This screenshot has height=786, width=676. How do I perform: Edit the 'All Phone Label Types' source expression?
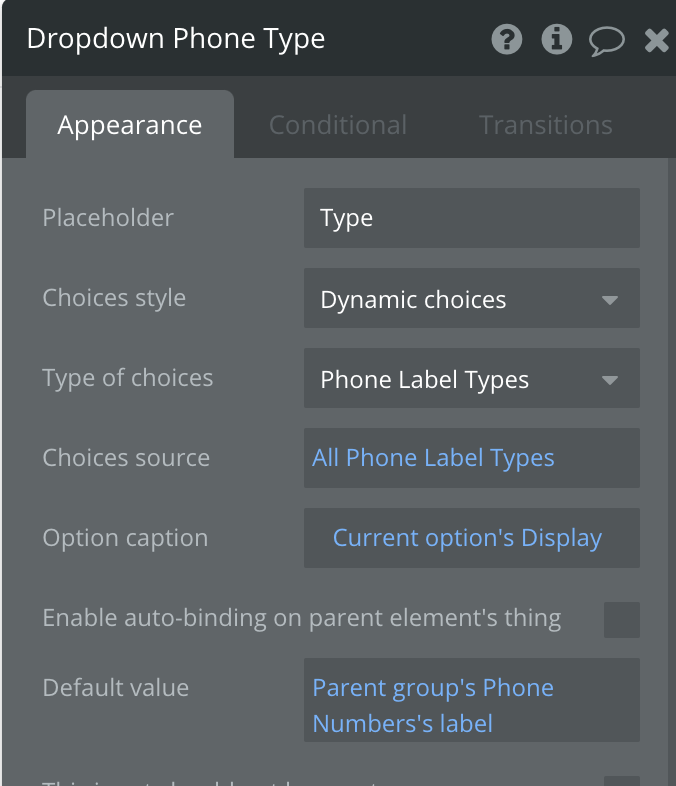coord(471,458)
